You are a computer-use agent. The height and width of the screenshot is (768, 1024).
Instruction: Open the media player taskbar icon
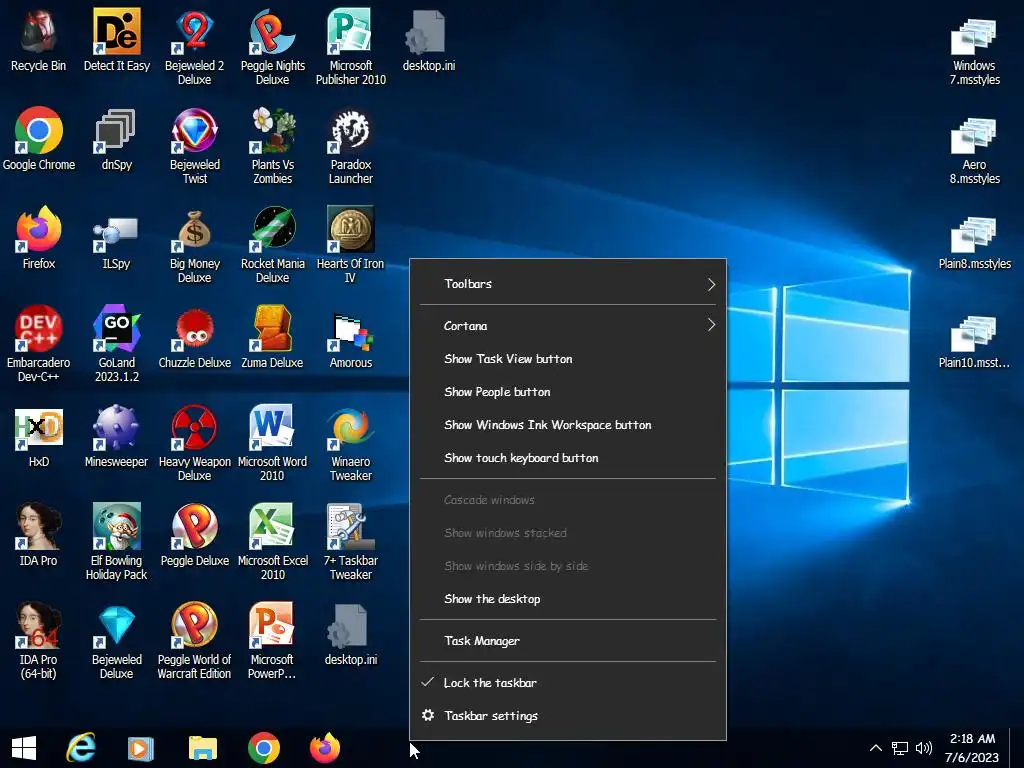[140, 748]
